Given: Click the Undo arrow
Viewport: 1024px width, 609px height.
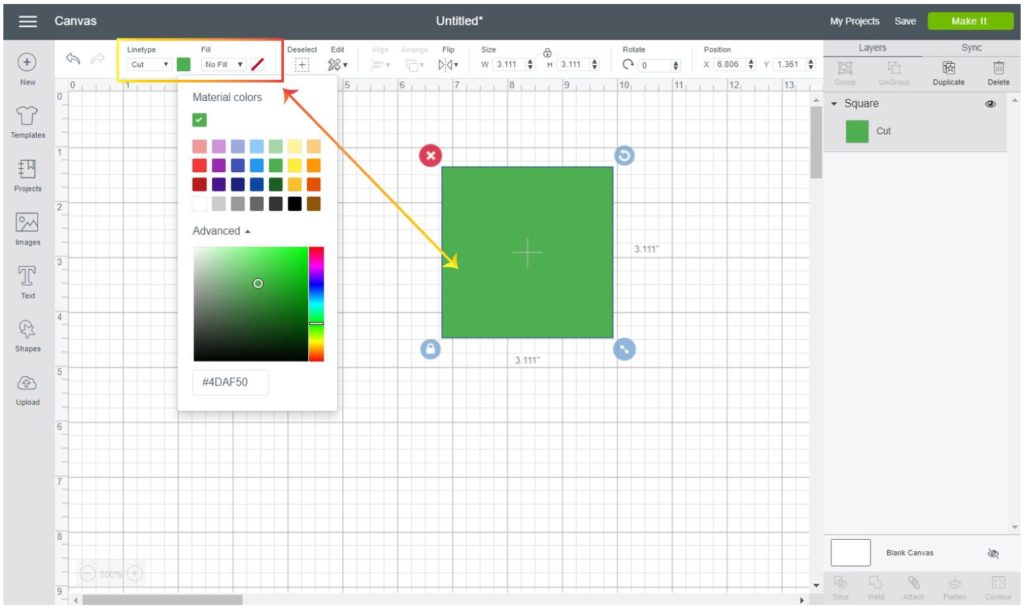Looking at the screenshot, I should (x=73, y=60).
